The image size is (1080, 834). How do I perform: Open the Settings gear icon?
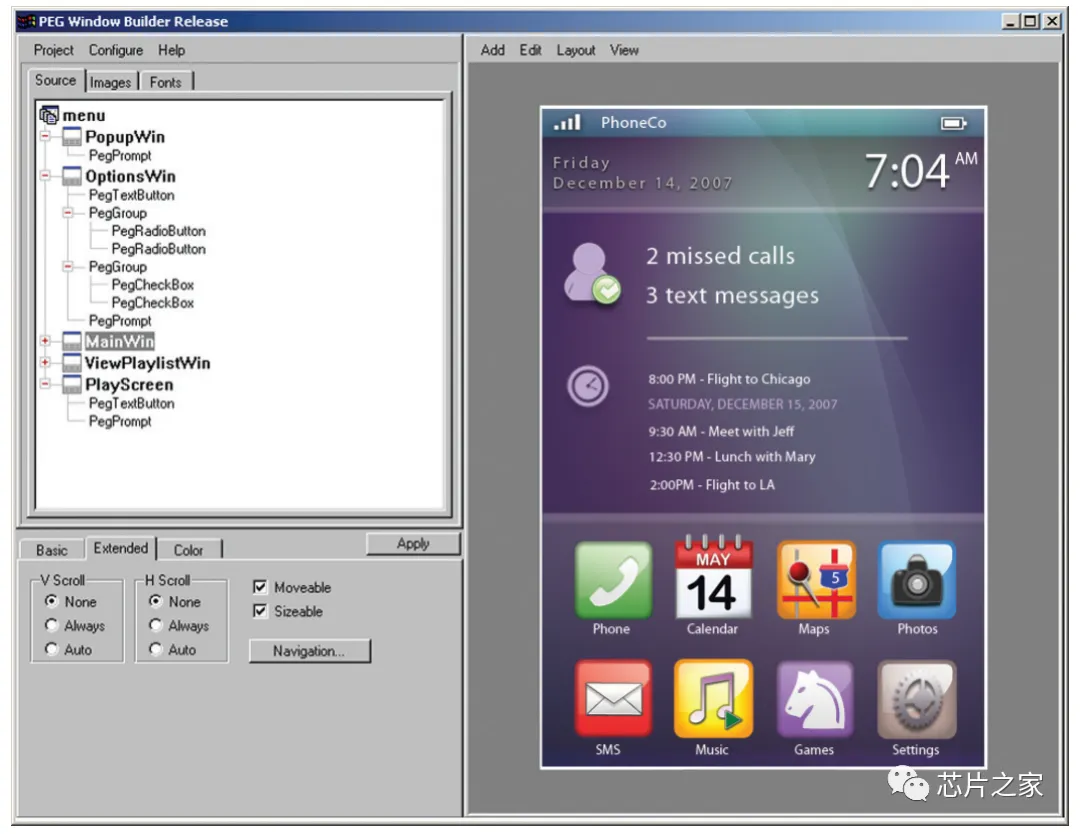[916, 699]
